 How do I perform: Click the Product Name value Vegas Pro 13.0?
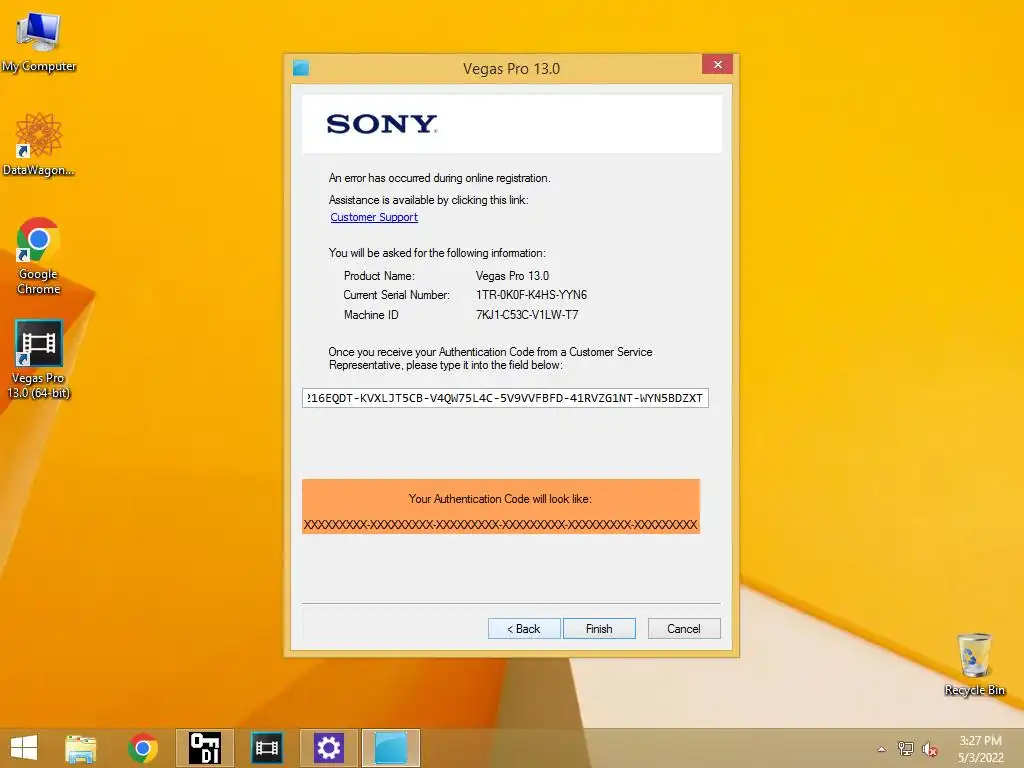(512, 276)
